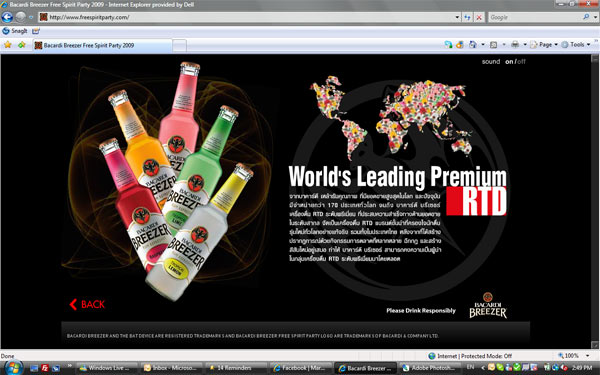The width and height of the screenshot is (600, 375).
Task: Click the World's Leading Premium heading
Action: point(397,176)
